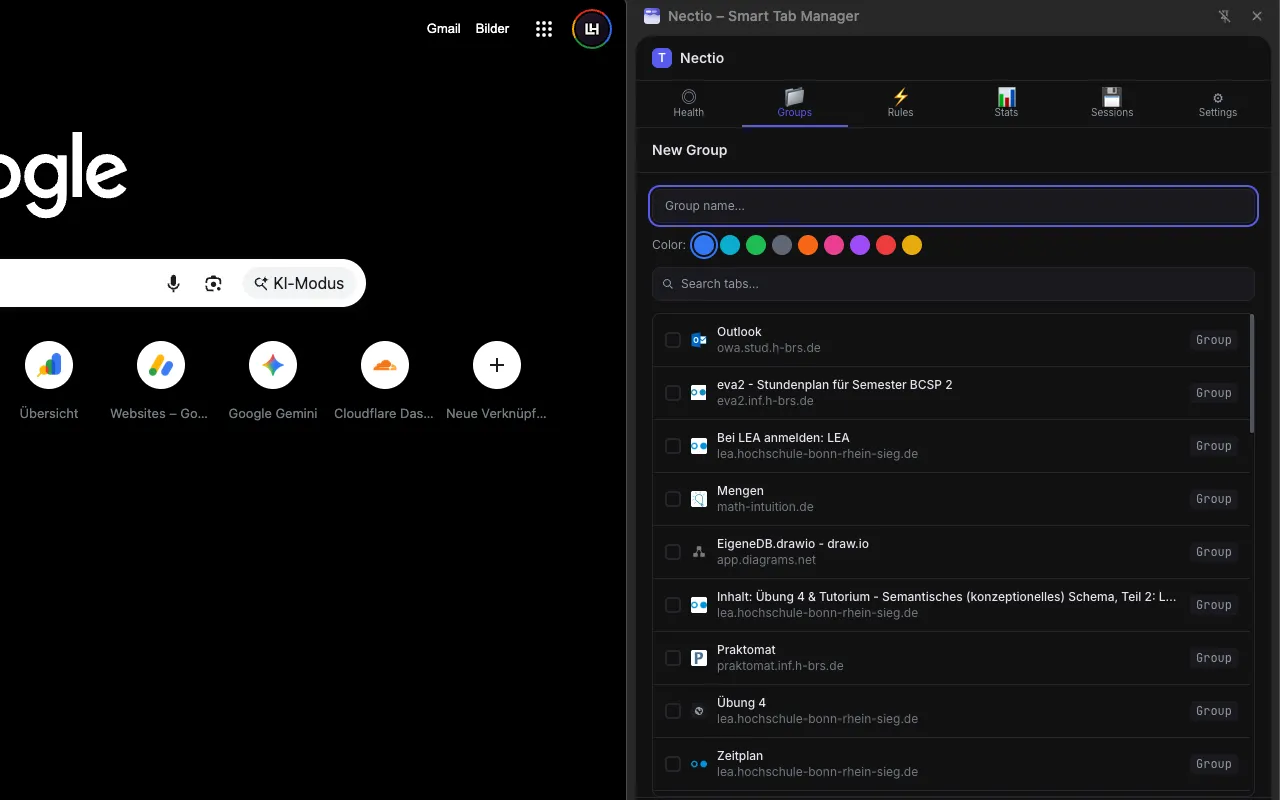This screenshot has width=1280, height=800.
Task: Open the Stats tab
Action: (1007, 103)
